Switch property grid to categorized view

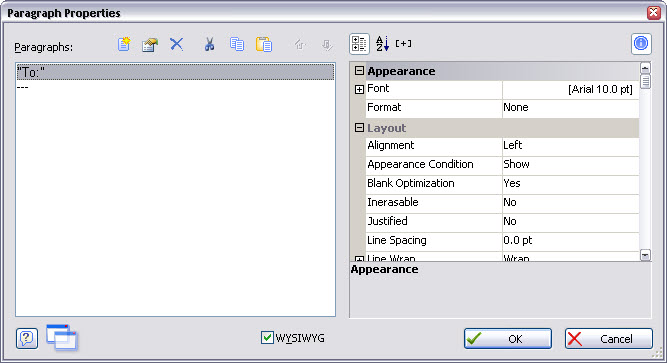click(359, 44)
